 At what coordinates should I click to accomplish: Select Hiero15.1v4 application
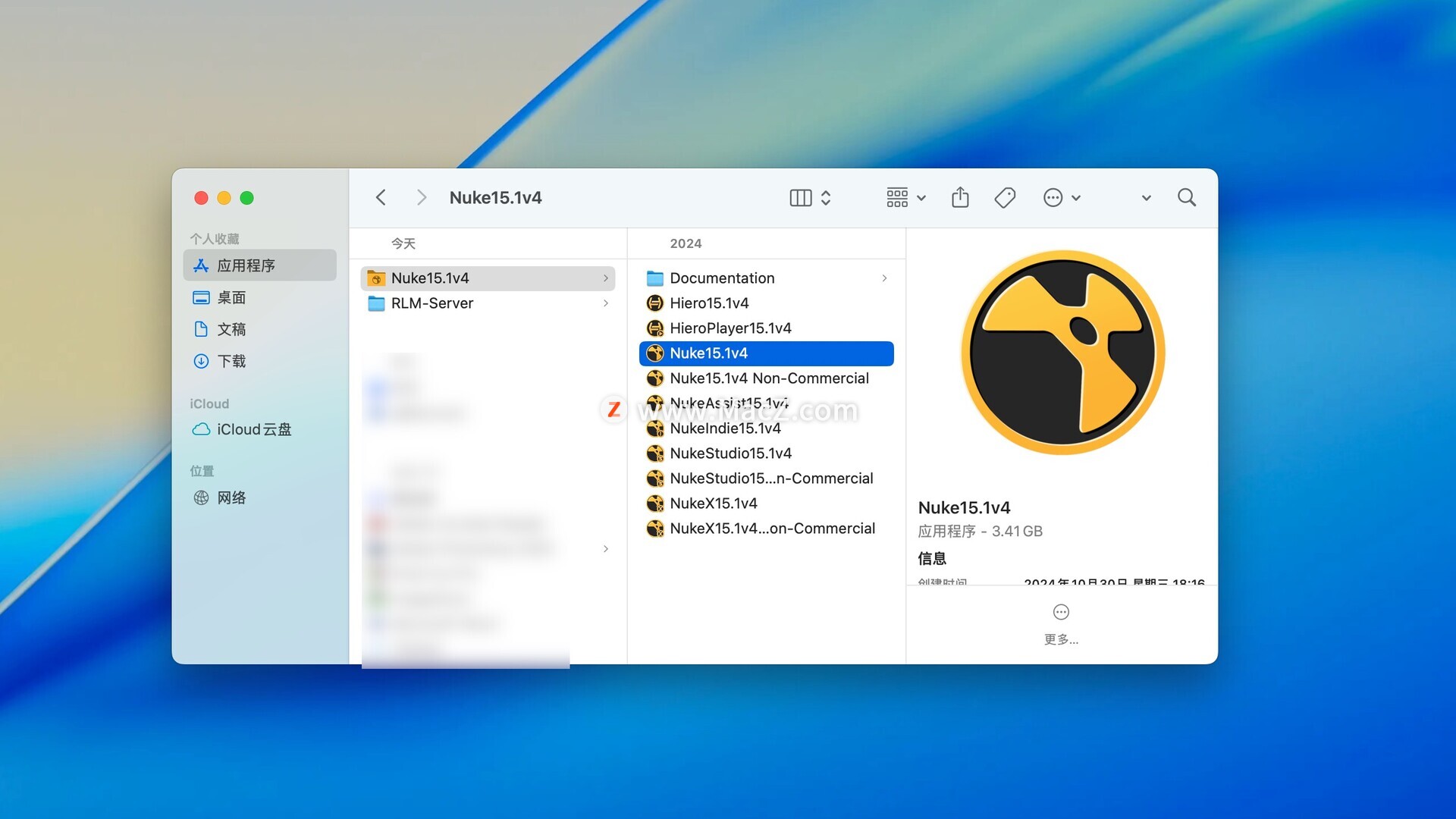pyautogui.click(x=766, y=303)
